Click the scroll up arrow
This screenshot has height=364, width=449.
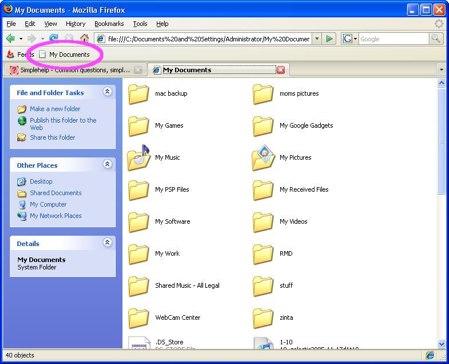pyautogui.click(x=441, y=83)
